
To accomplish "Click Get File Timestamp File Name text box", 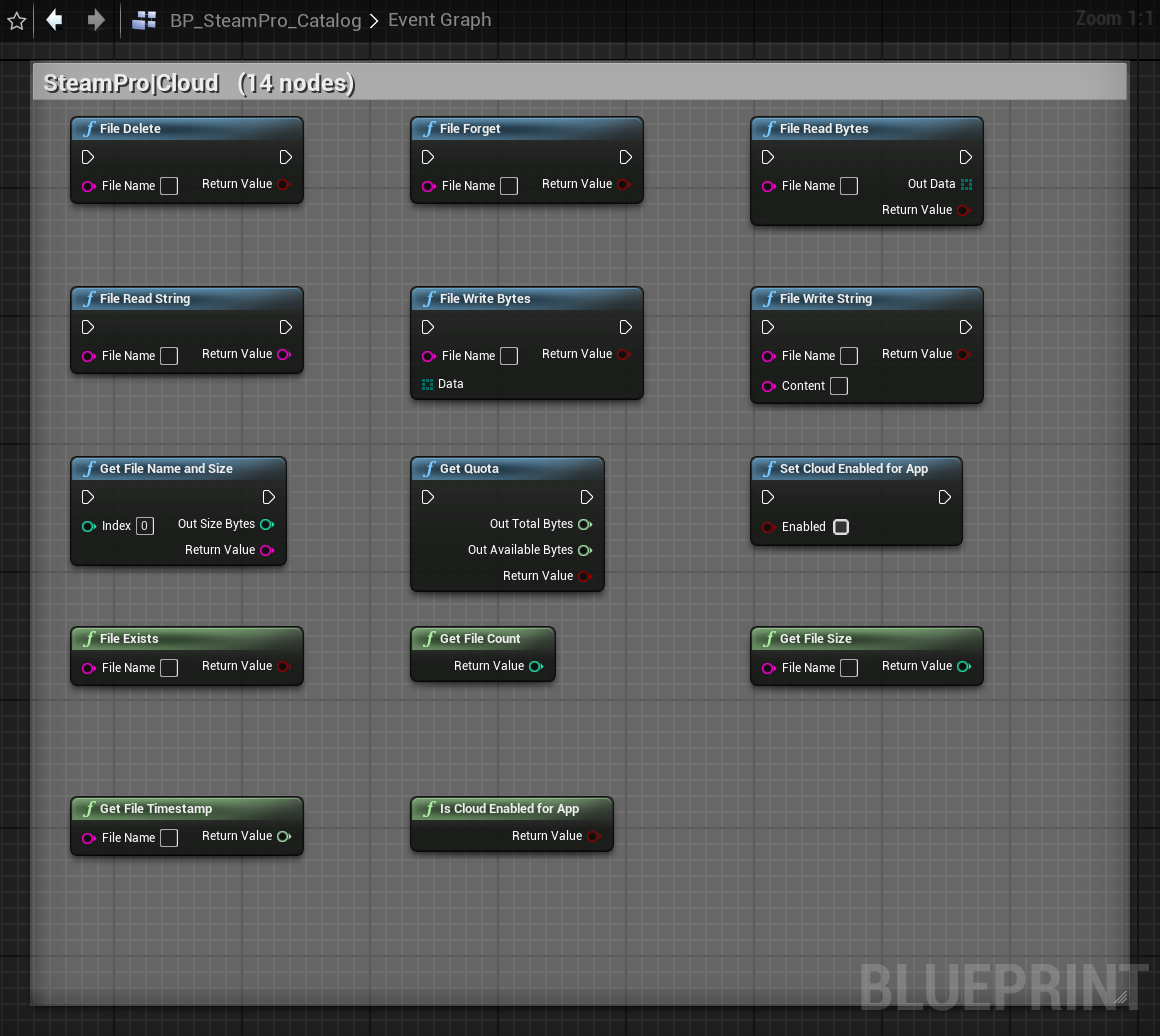I will (x=169, y=838).
